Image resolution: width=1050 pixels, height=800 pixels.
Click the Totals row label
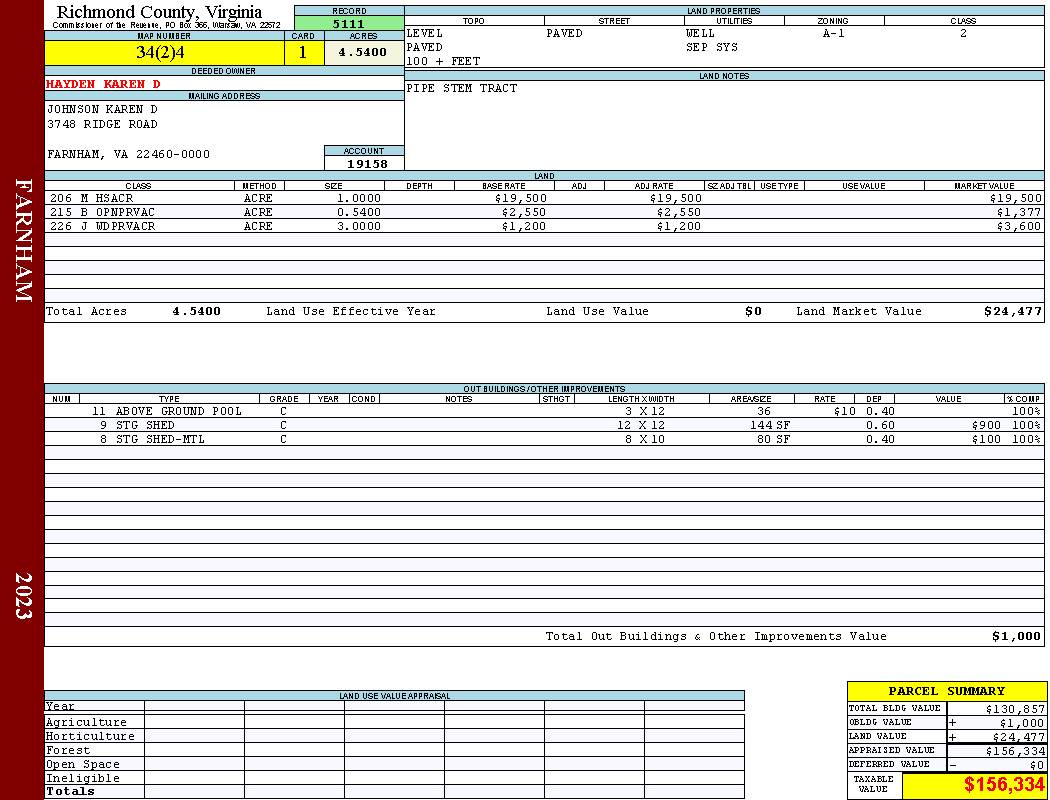(70, 791)
